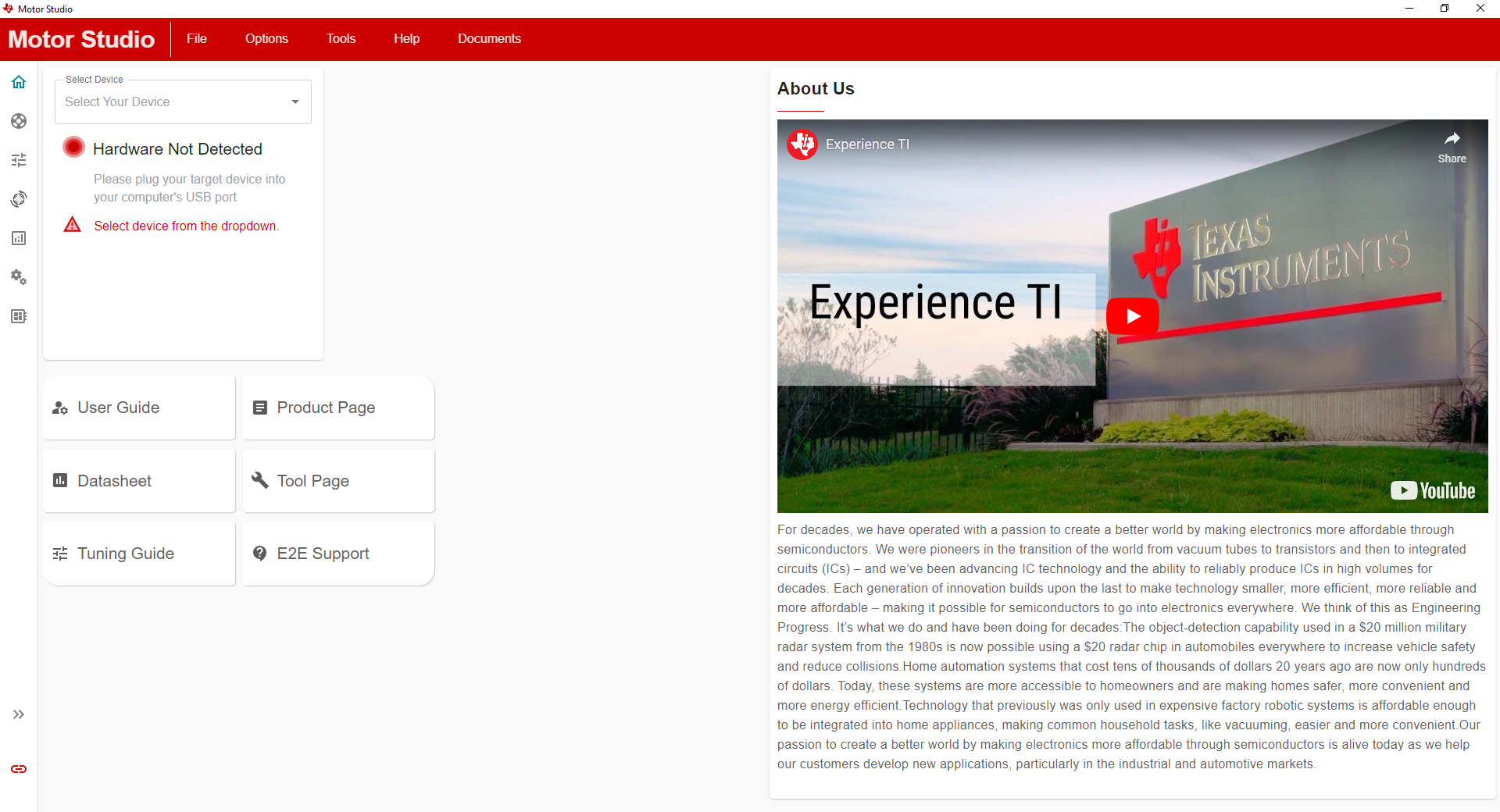1500x812 pixels.
Task: Open the File menu
Action: point(197,39)
